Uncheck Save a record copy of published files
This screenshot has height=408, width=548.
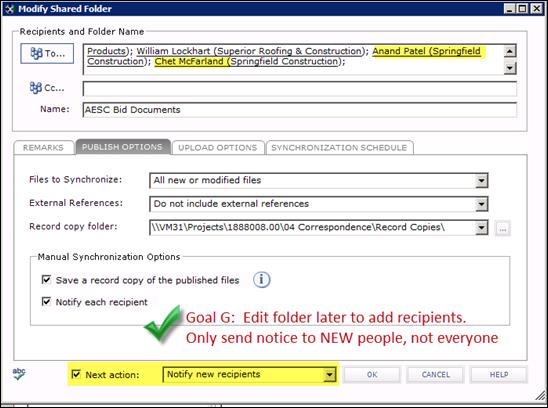coord(46,279)
